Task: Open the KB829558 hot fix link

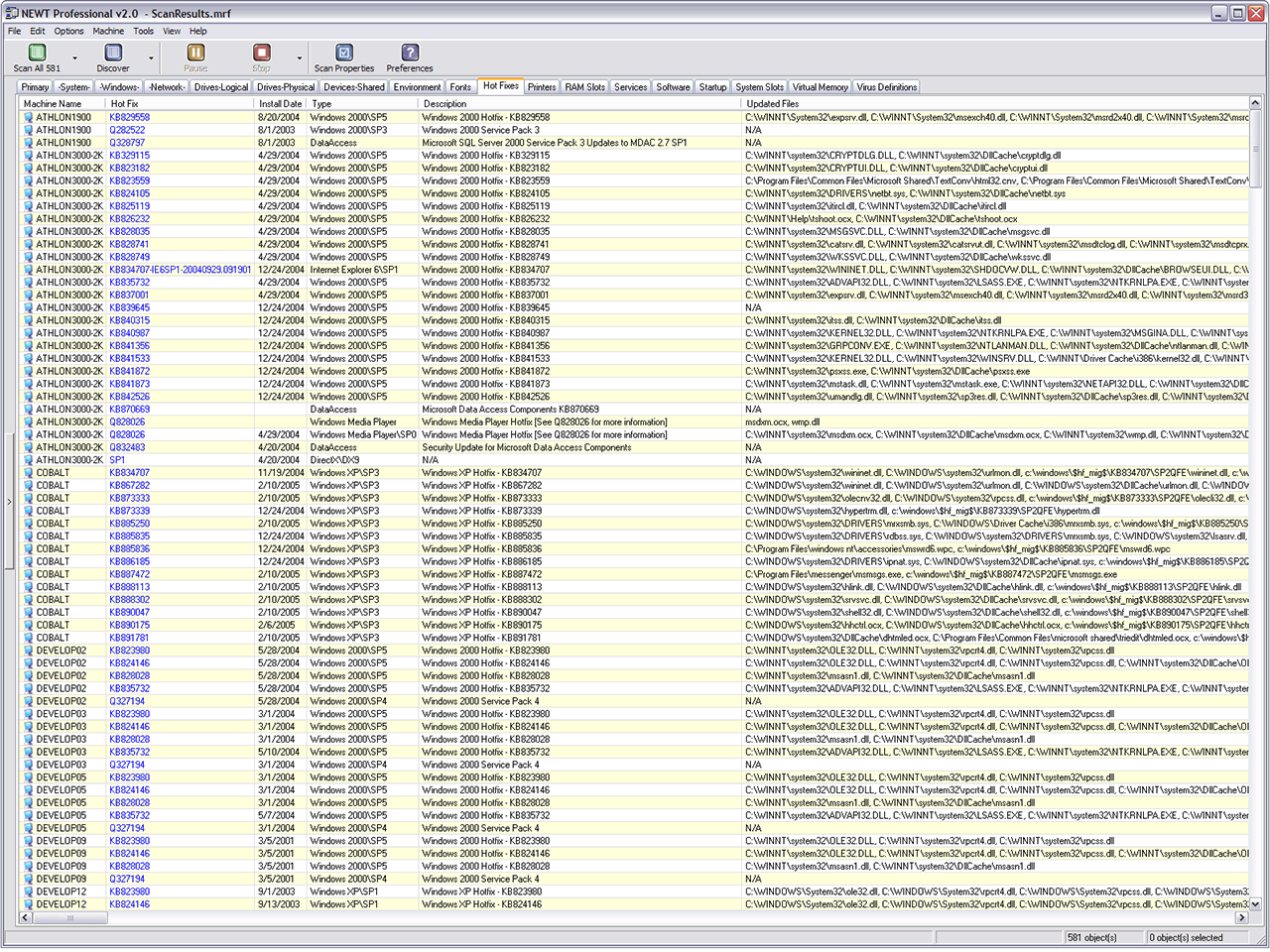Action: click(129, 117)
